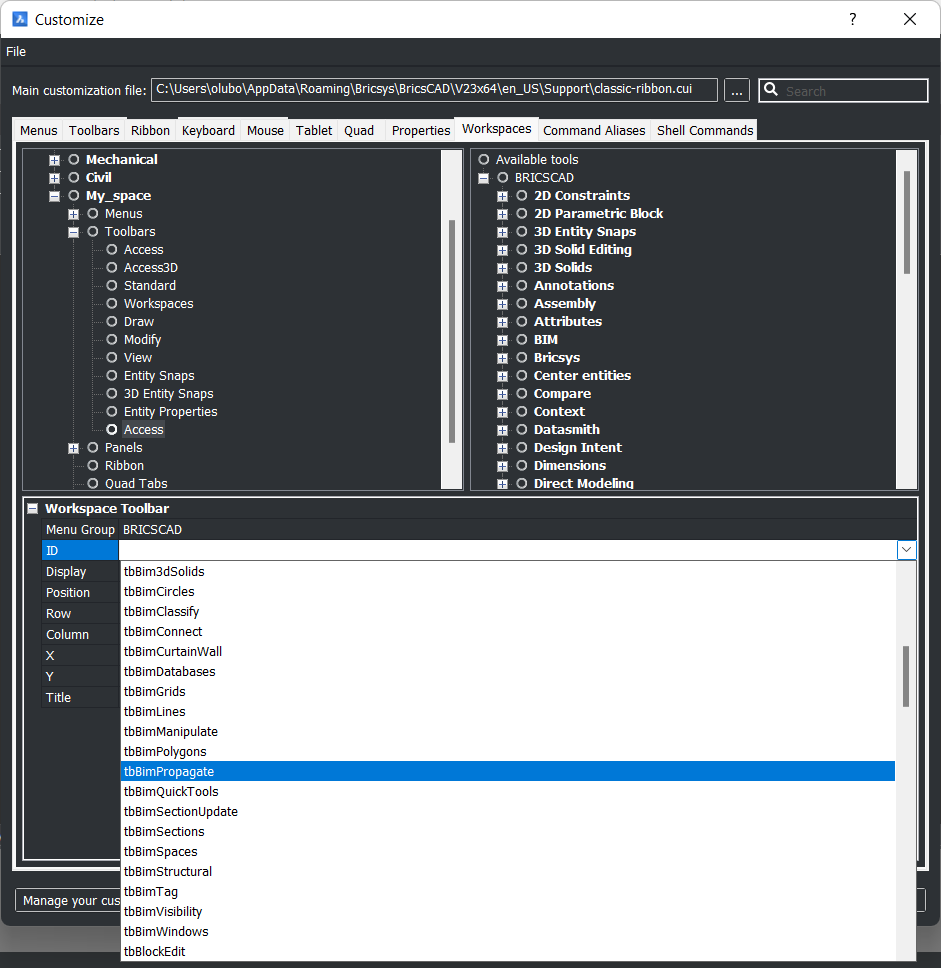Switch to the Keyboard tab
The width and height of the screenshot is (941, 968).
pyautogui.click(x=208, y=131)
